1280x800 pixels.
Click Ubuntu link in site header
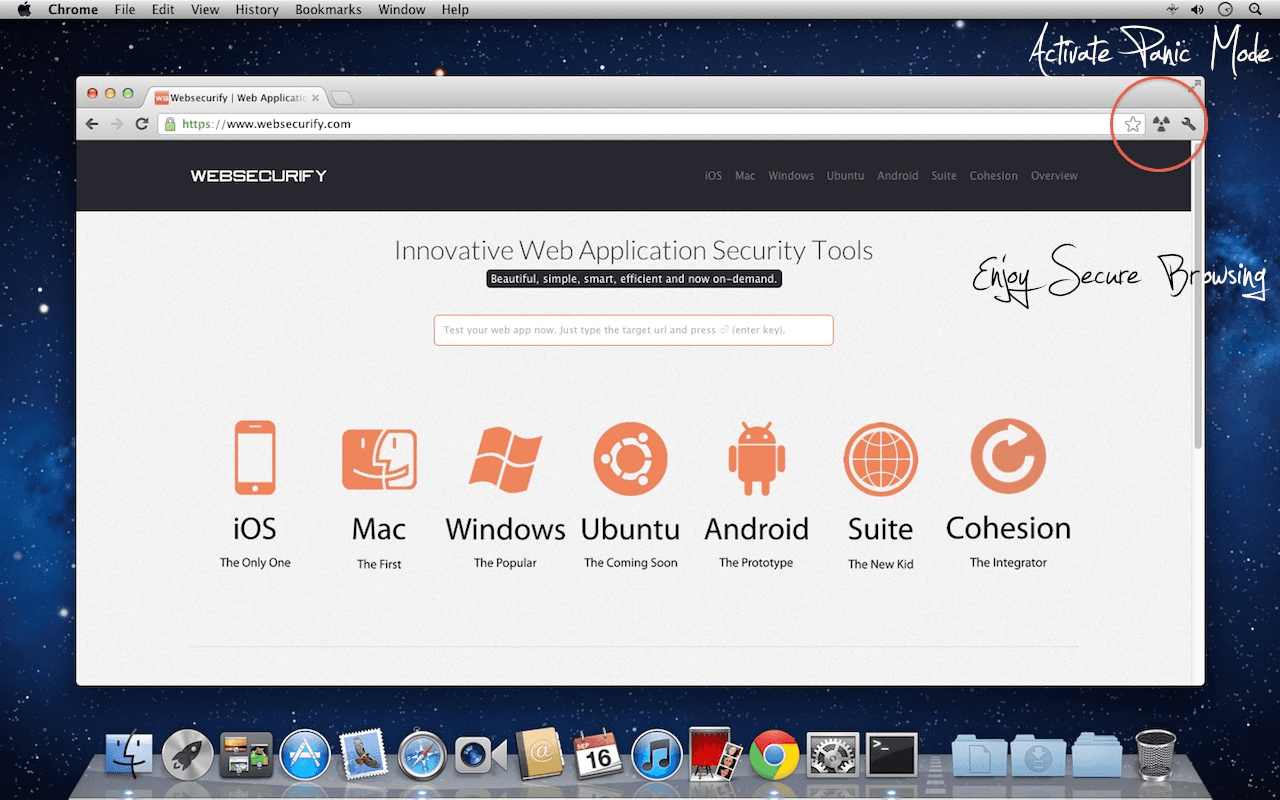845,176
